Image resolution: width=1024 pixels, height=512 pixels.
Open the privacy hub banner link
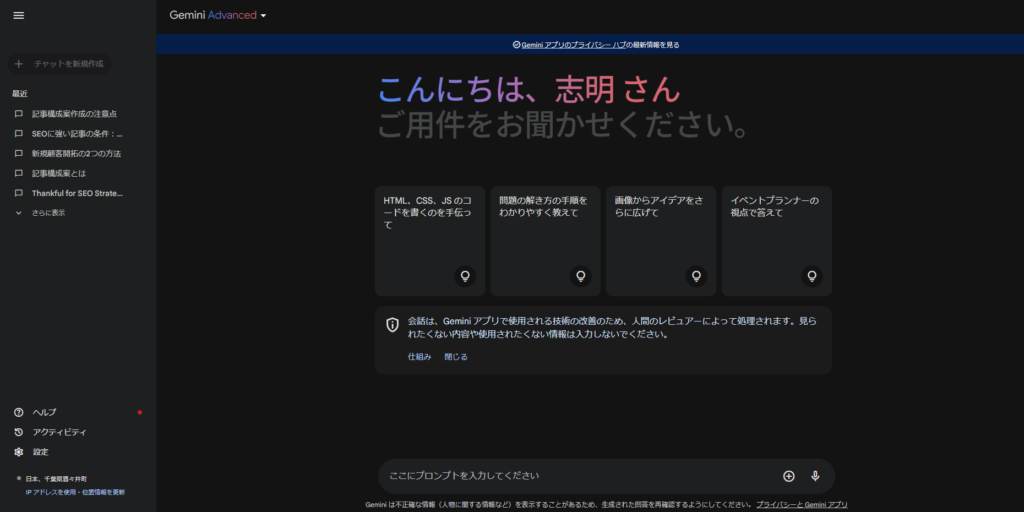[x=572, y=45]
